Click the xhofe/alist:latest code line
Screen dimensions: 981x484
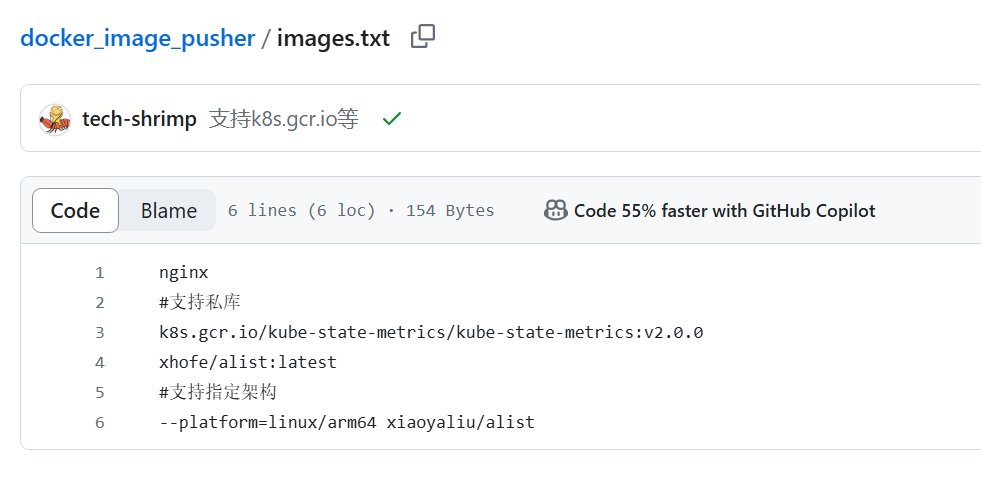pos(248,363)
